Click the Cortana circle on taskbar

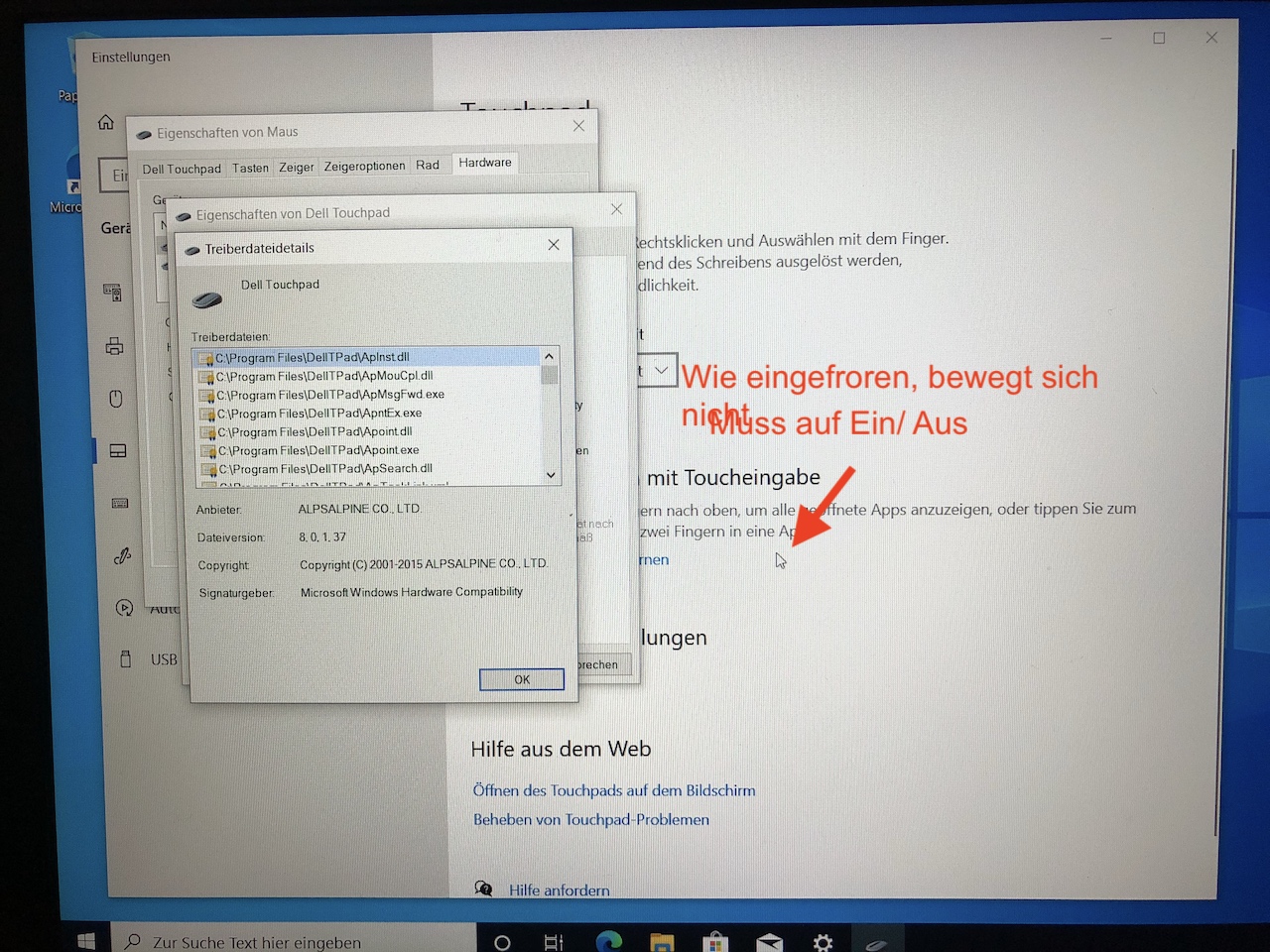tap(502, 942)
